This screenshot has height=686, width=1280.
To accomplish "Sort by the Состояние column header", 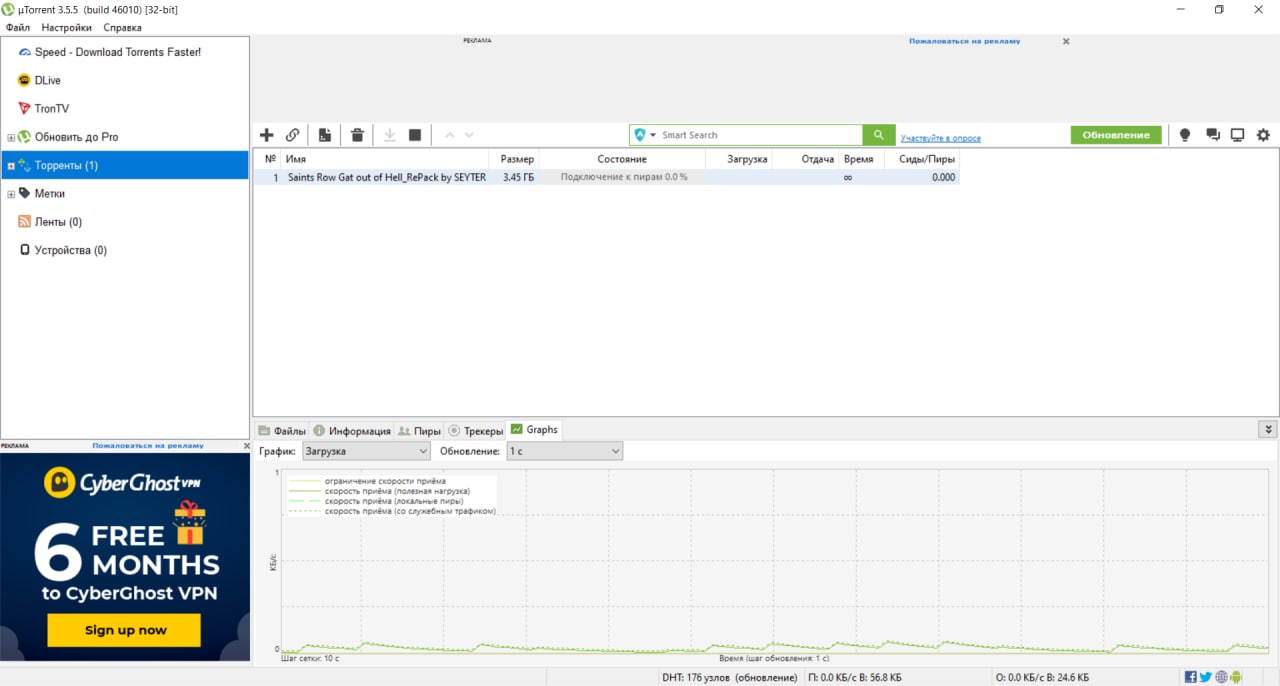I will 622,159.
